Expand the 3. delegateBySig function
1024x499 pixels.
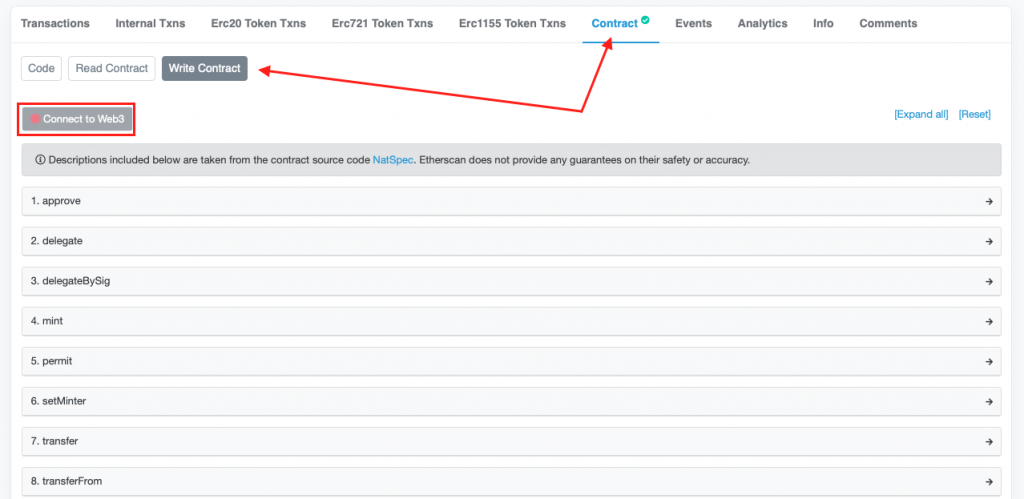click(511, 282)
